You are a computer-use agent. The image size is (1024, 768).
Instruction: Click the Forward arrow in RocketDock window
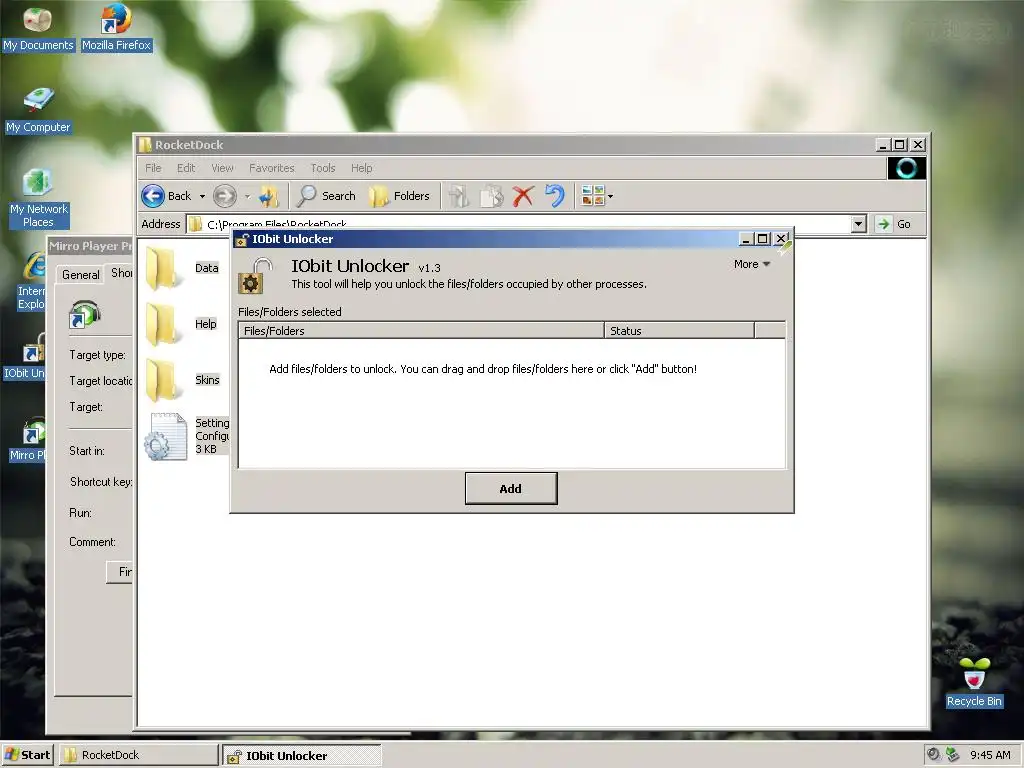point(225,196)
